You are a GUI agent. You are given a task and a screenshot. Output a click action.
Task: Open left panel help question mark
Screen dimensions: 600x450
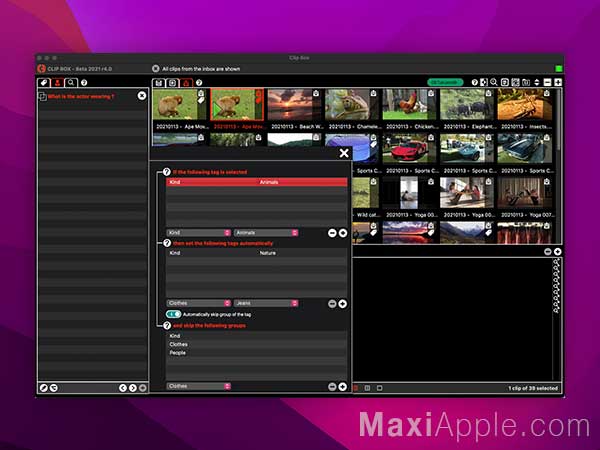[x=84, y=83]
